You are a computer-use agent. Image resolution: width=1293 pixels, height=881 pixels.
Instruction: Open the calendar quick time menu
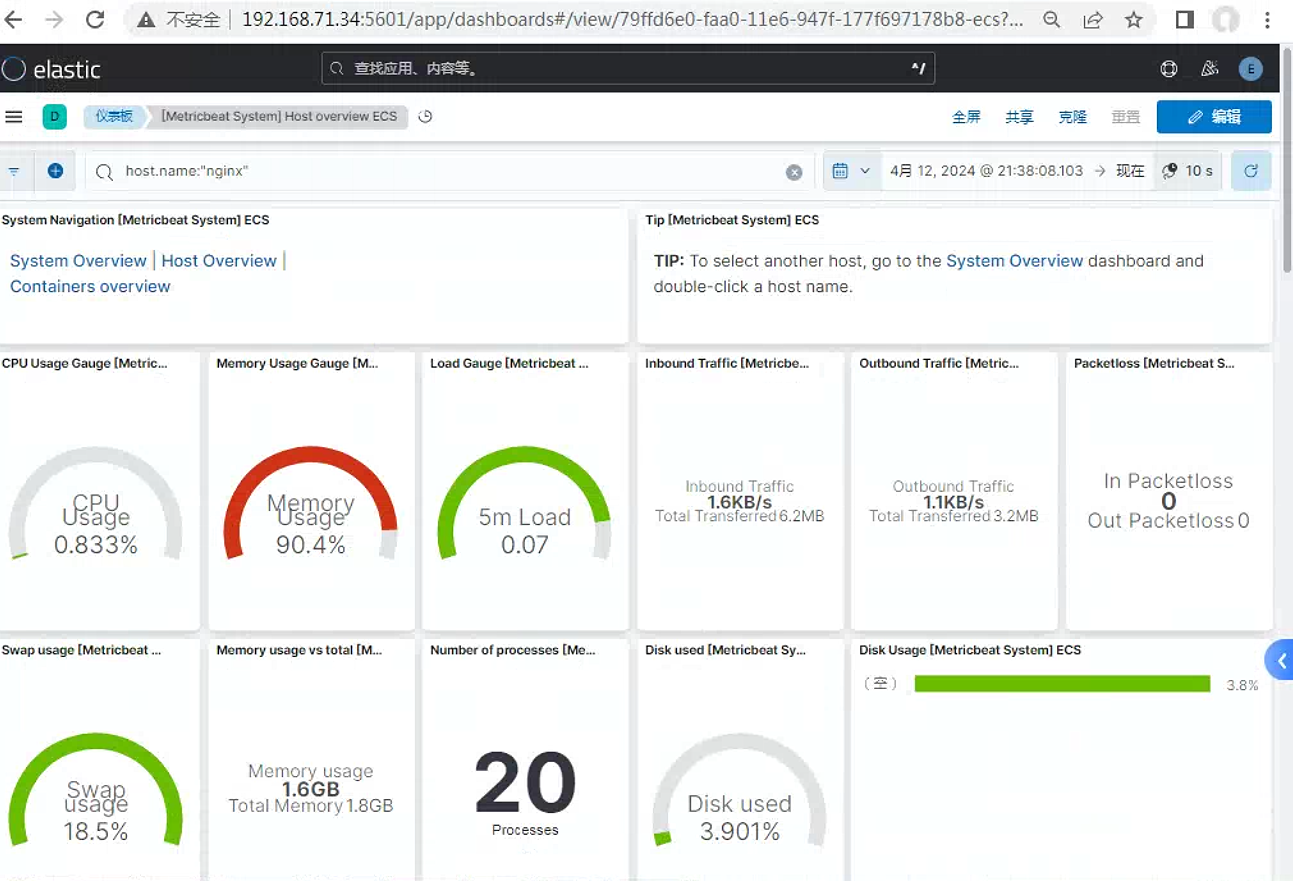(x=851, y=171)
